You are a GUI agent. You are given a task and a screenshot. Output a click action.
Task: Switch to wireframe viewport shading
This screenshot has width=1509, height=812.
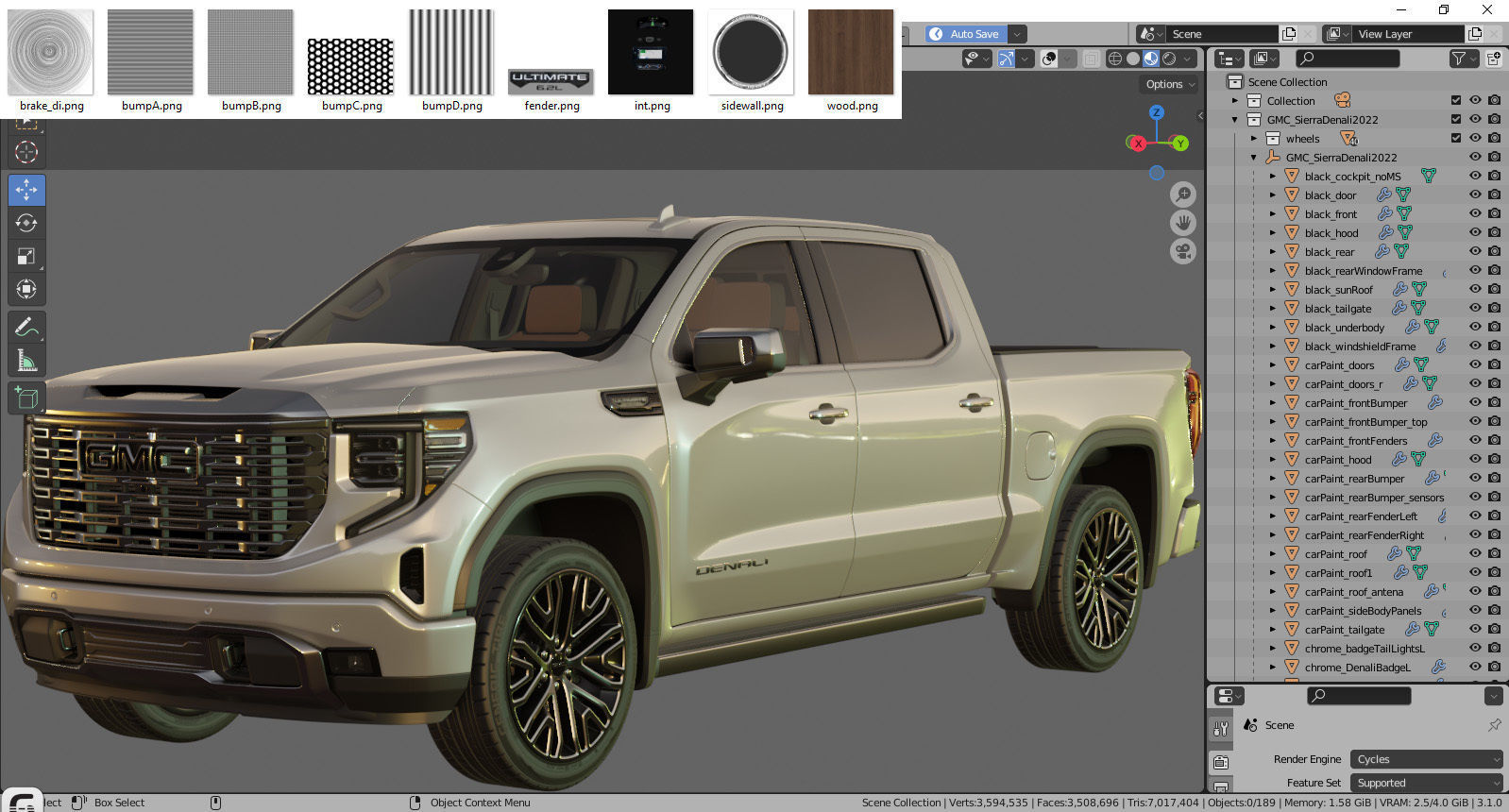pyautogui.click(x=1114, y=59)
